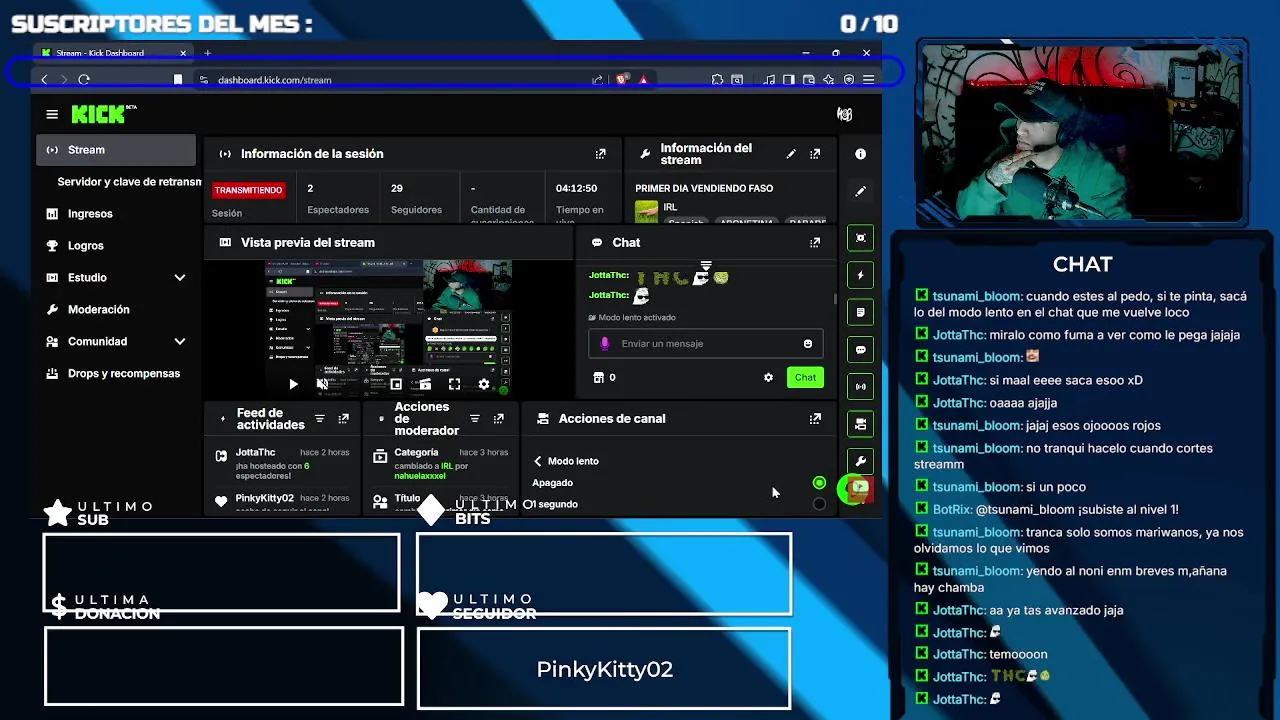The image size is (1280, 720).
Task: Toggle stream preview widget in right sidebar
Action: coord(860,238)
